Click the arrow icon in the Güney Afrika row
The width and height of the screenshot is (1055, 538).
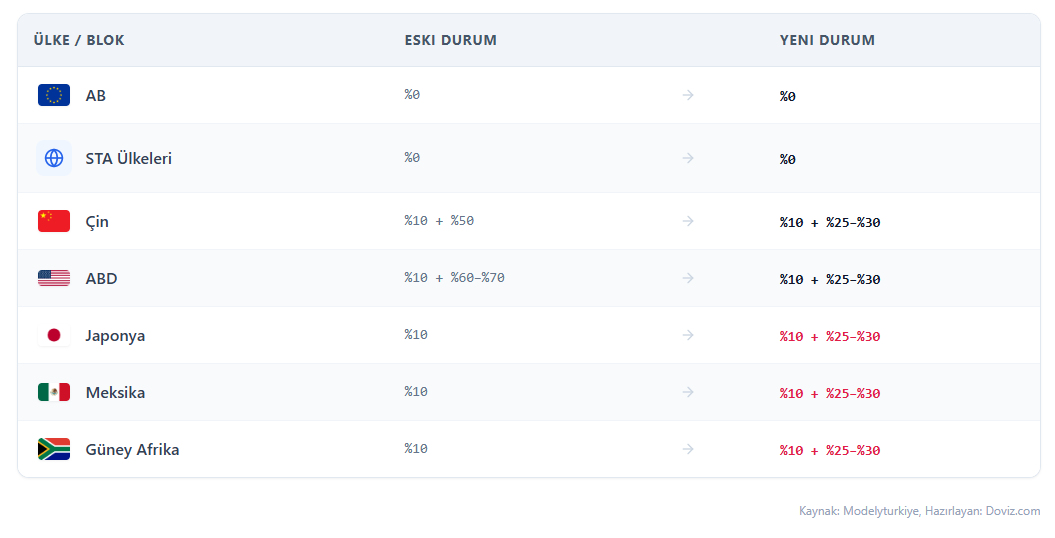click(688, 449)
